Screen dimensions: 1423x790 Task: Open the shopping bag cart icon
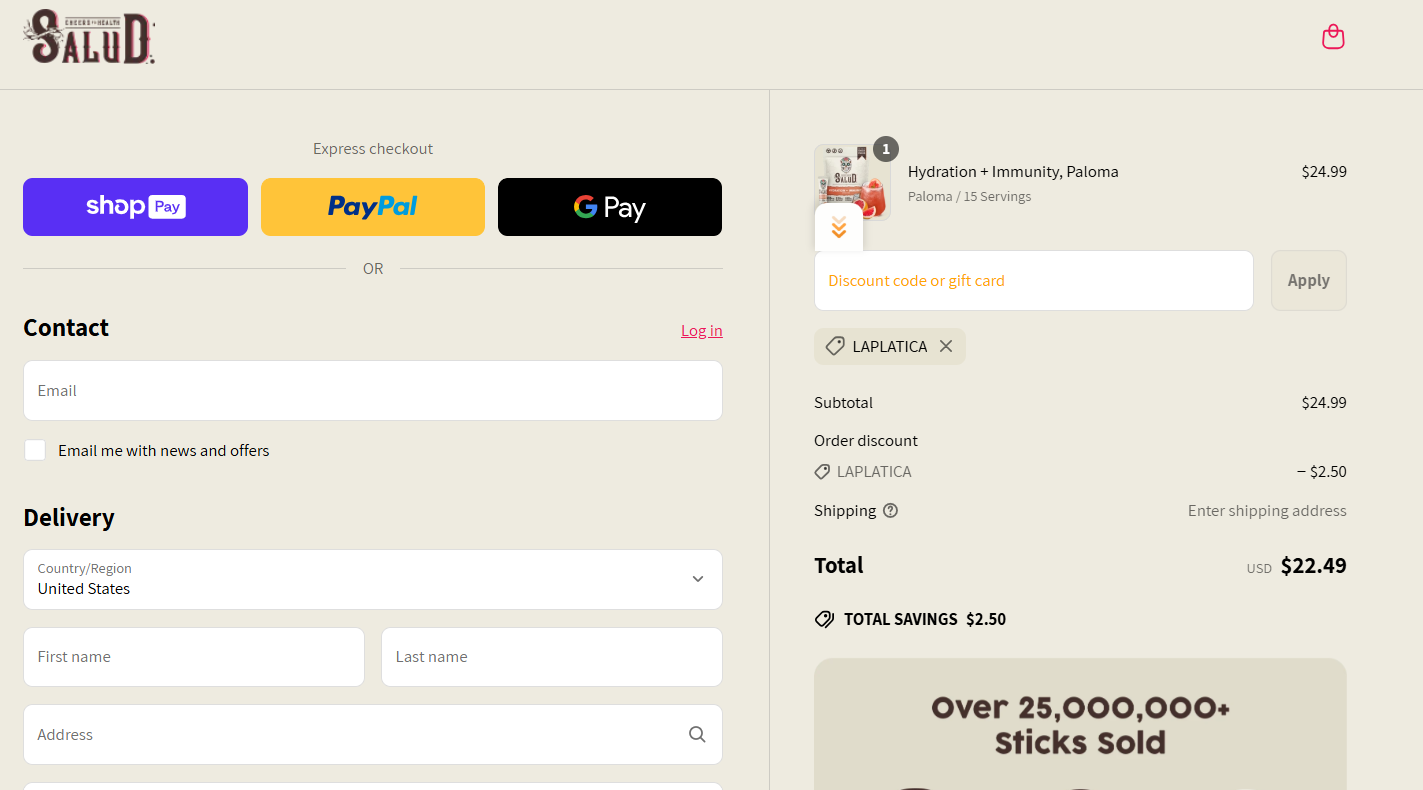pos(1333,37)
